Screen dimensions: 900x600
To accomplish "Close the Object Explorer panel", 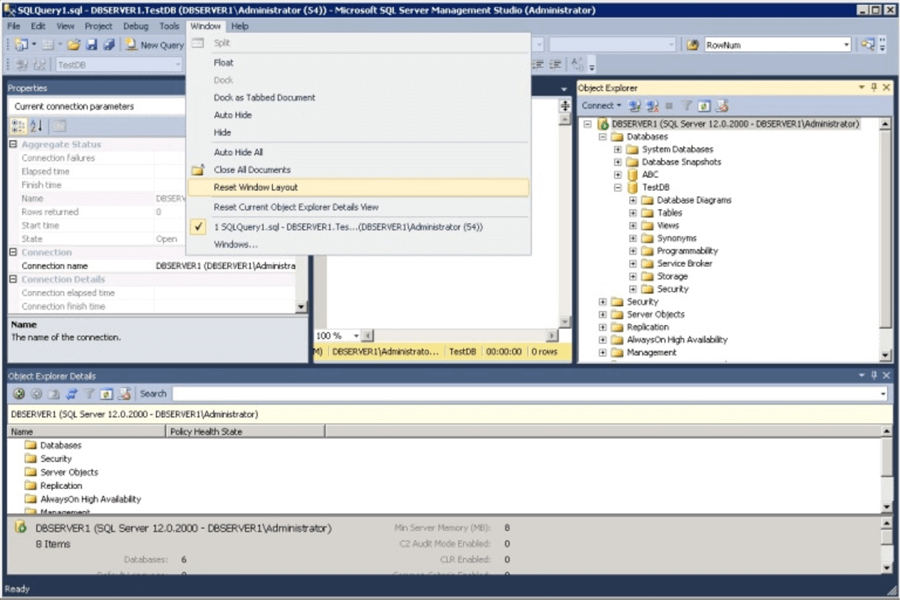I will (x=886, y=87).
